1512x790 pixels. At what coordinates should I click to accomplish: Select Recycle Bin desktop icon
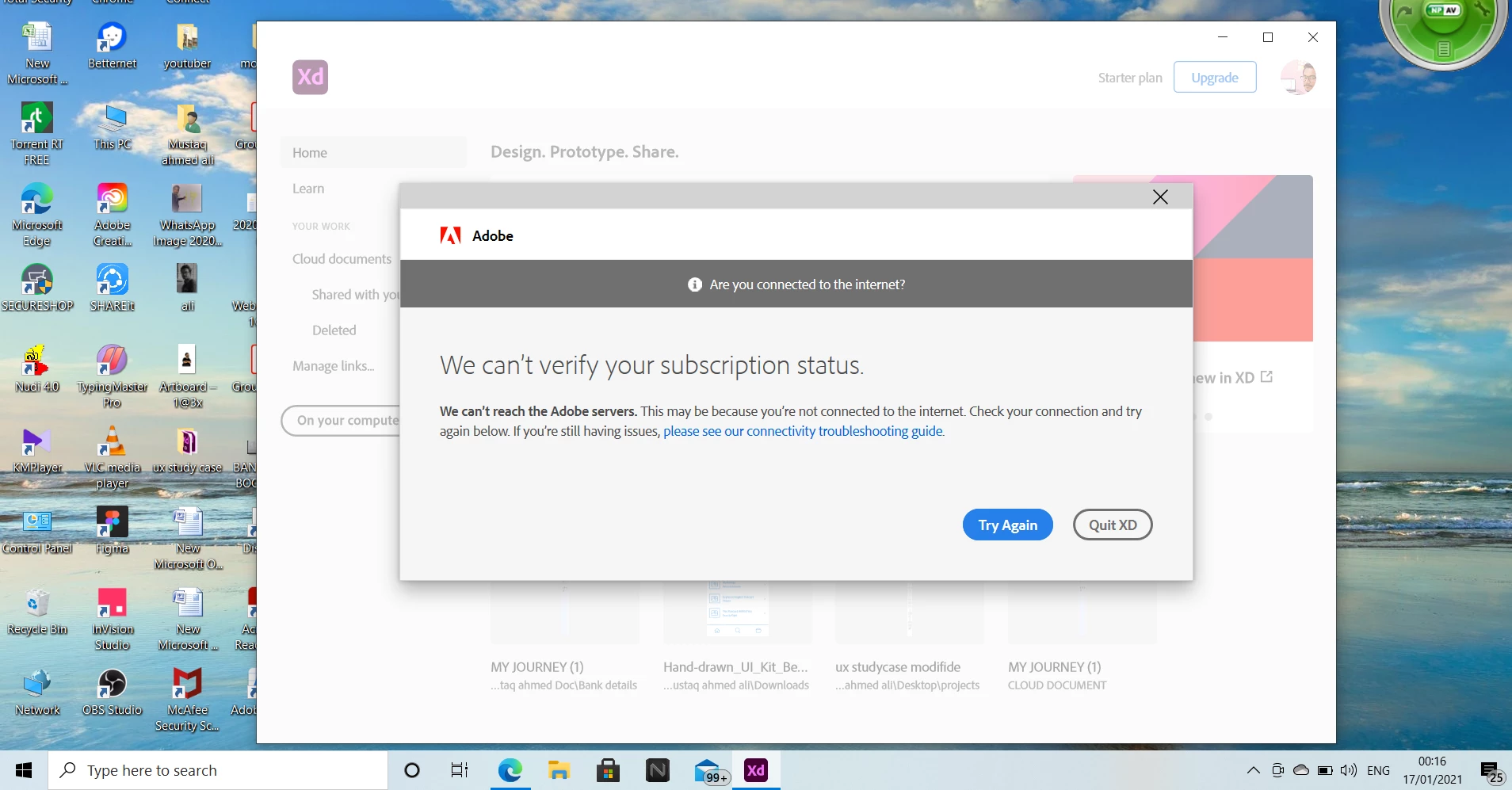(36, 612)
